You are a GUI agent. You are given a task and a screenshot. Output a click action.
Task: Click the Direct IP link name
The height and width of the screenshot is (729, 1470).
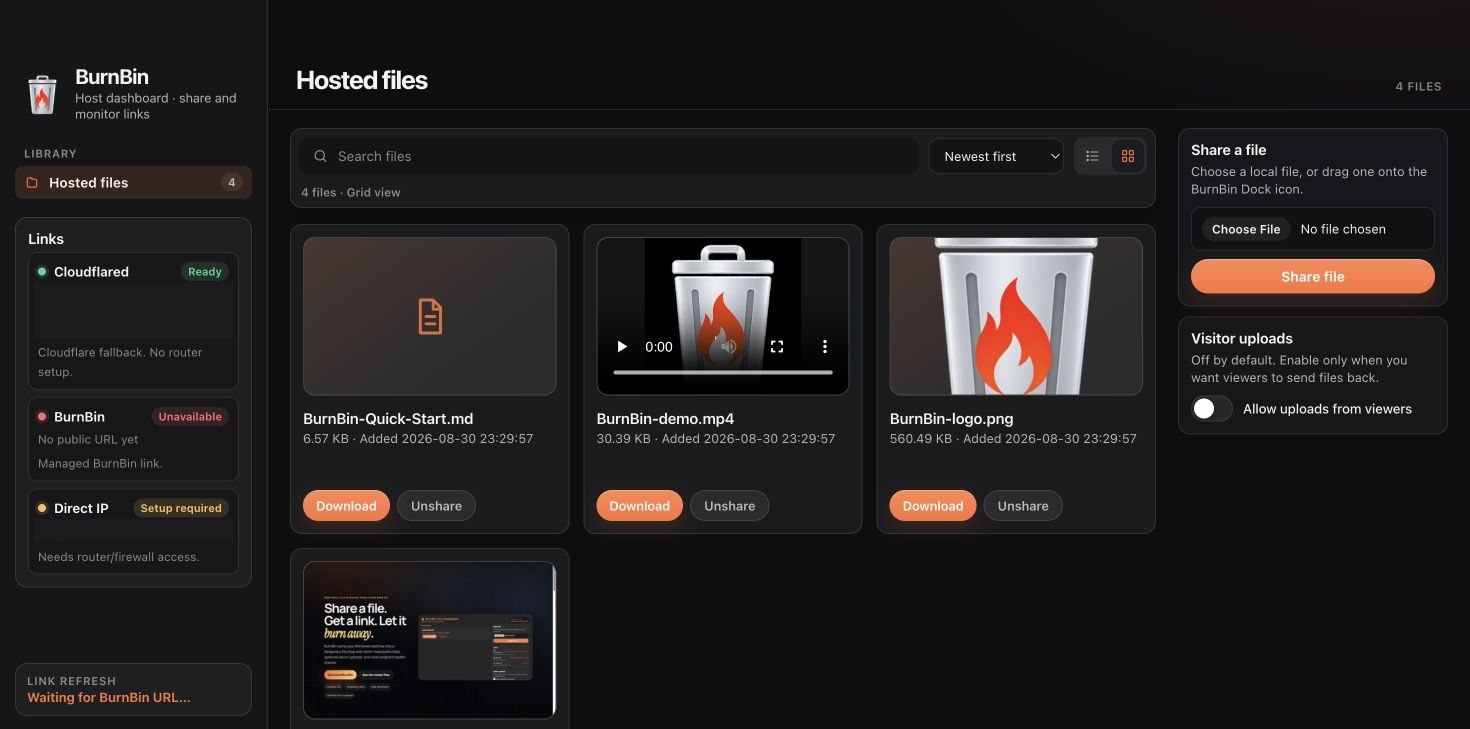click(81, 508)
